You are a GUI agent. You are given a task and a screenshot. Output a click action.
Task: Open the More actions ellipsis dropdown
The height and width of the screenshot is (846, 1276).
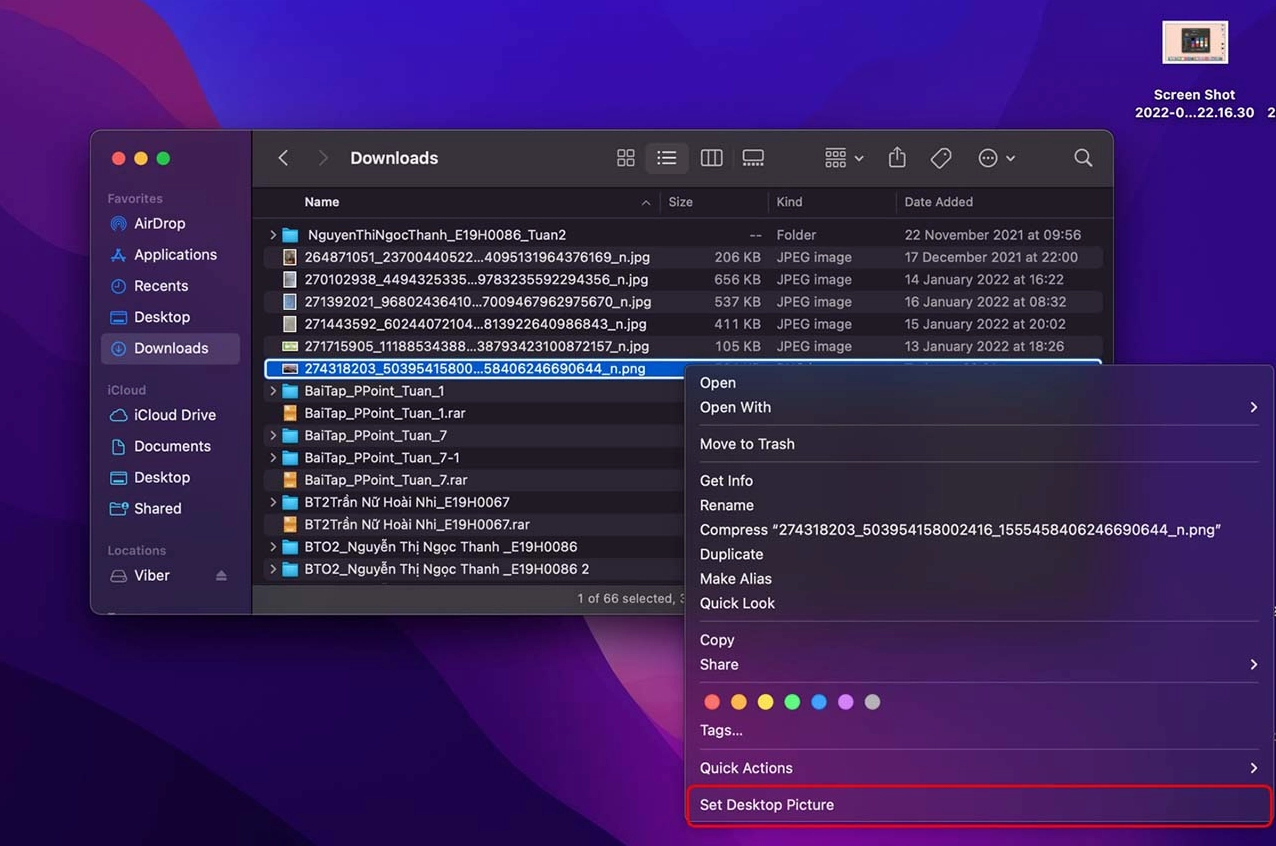[x=996, y=158]
